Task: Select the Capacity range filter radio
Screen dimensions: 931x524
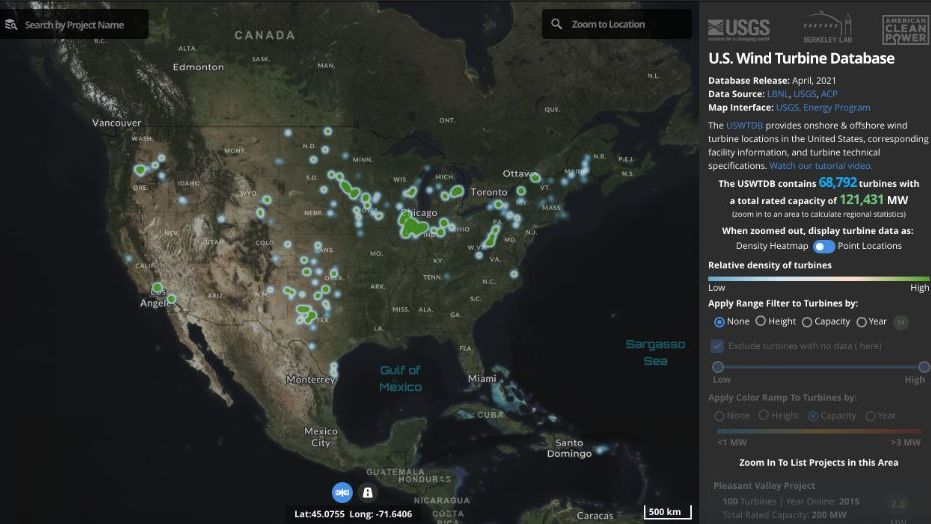Action: click(807, 322)
